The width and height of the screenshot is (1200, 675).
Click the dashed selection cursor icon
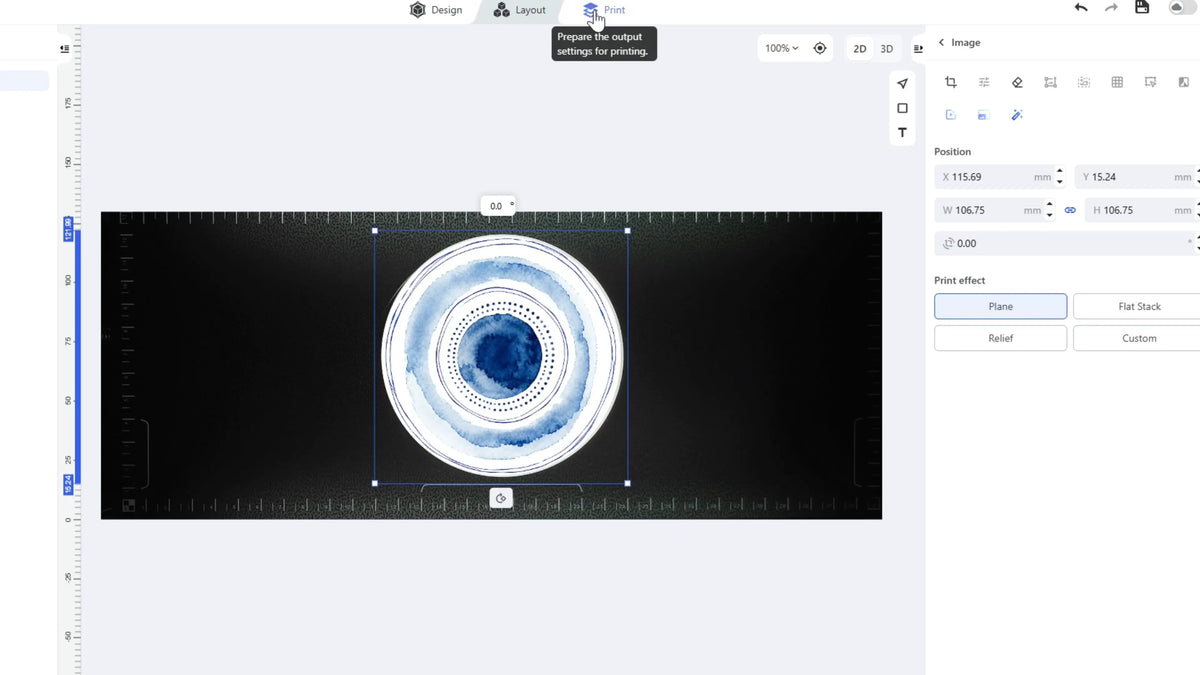[x=1151, y=82]
